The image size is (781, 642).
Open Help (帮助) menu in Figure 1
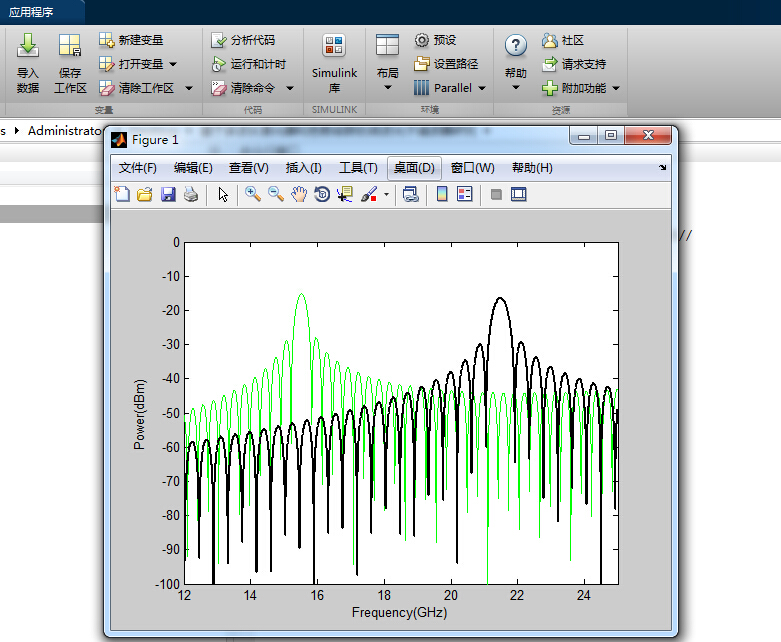click(532, 168)
